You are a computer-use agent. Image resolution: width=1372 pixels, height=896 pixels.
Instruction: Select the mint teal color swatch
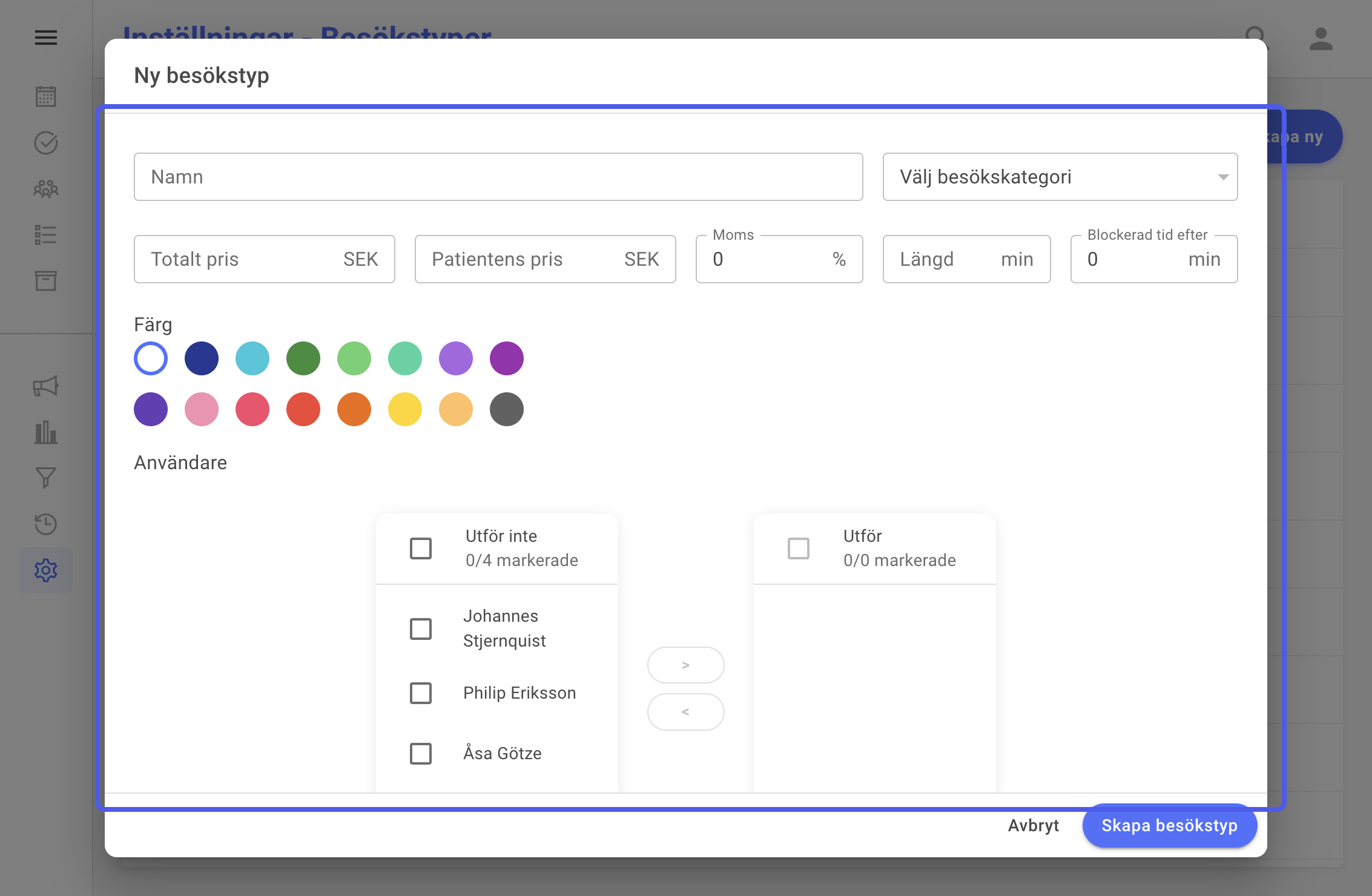[405, 358]
